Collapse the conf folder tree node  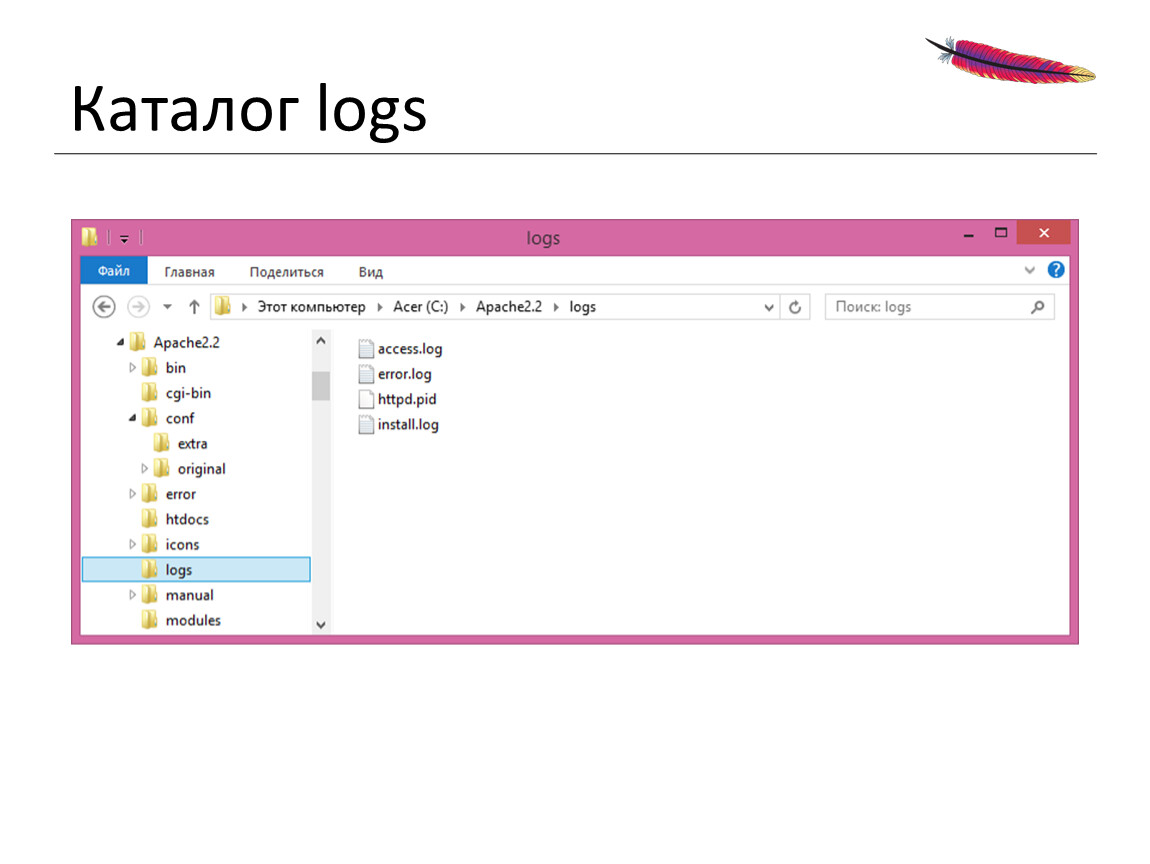pos(132,418)
